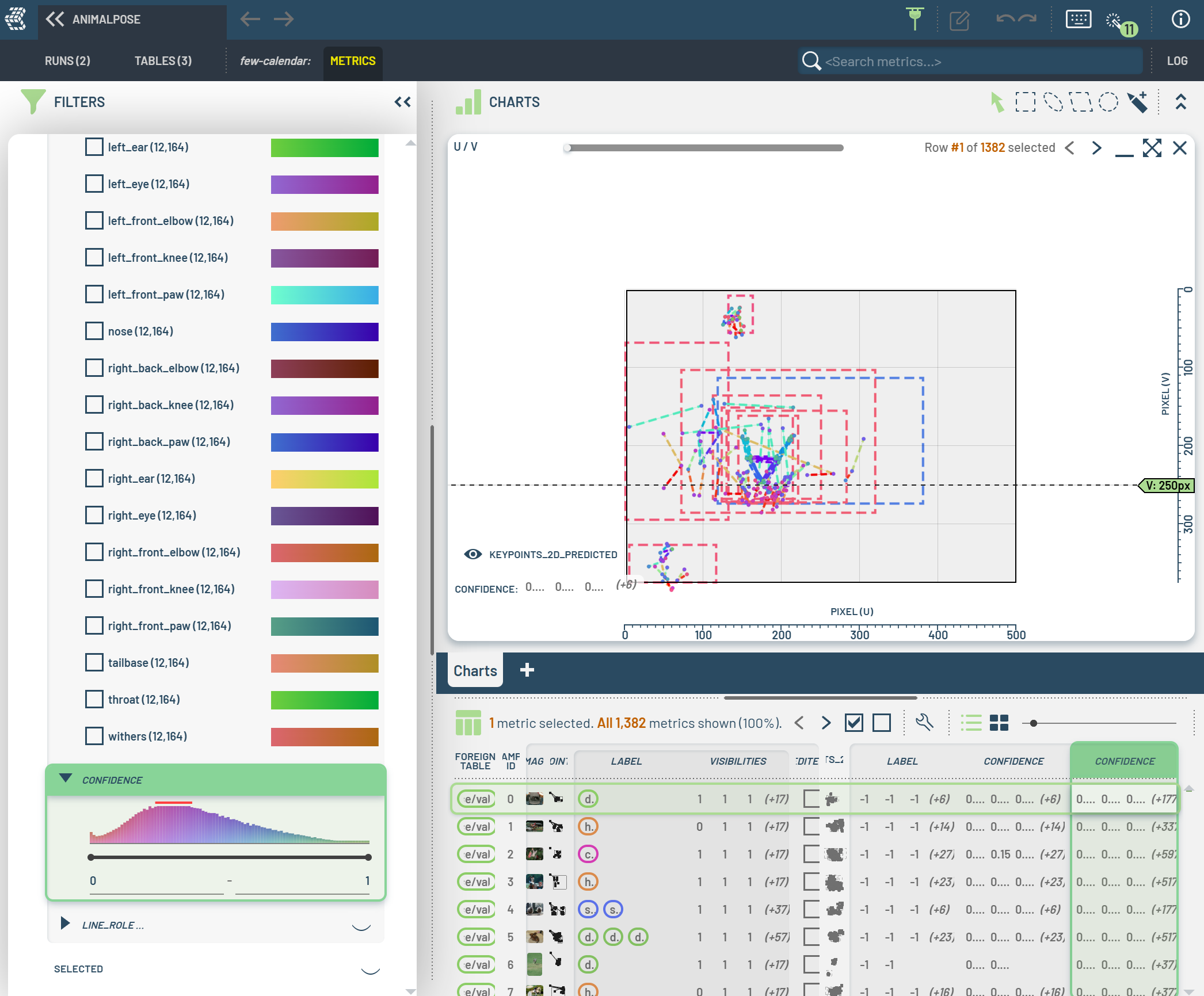The image size is (1204, 996).
Task: Open the LOG panel
Action: (1177, 61)
